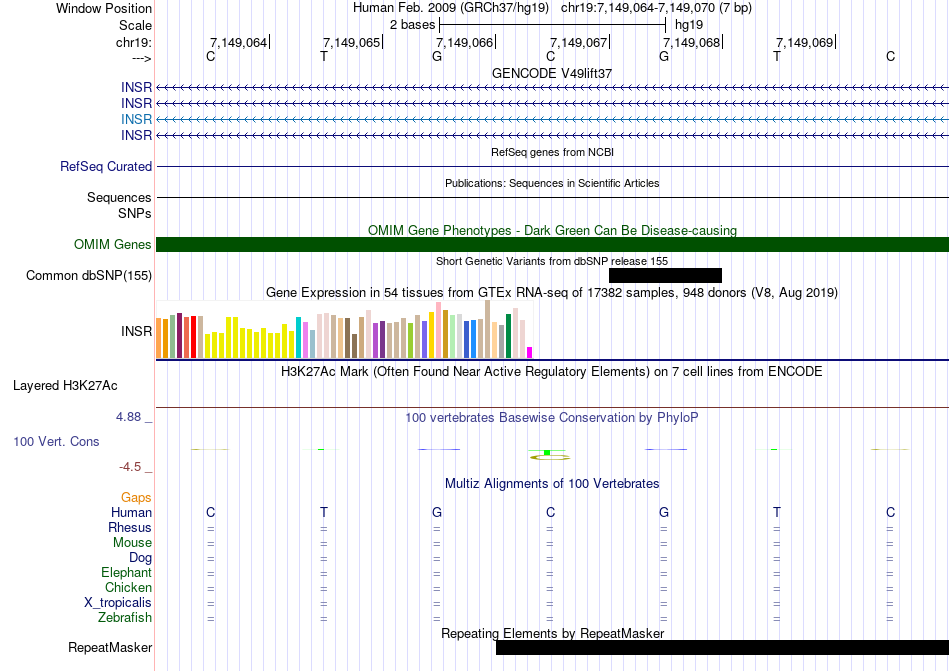Select the Zebrafish alignment row label
The width and height of the screenshot is (950, 671).
[x=125, y=618]
